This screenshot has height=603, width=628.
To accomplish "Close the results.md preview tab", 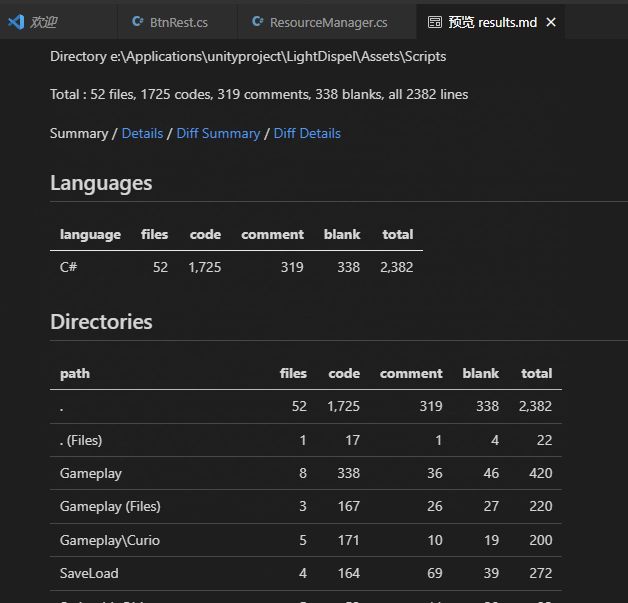I will (551, 21).
